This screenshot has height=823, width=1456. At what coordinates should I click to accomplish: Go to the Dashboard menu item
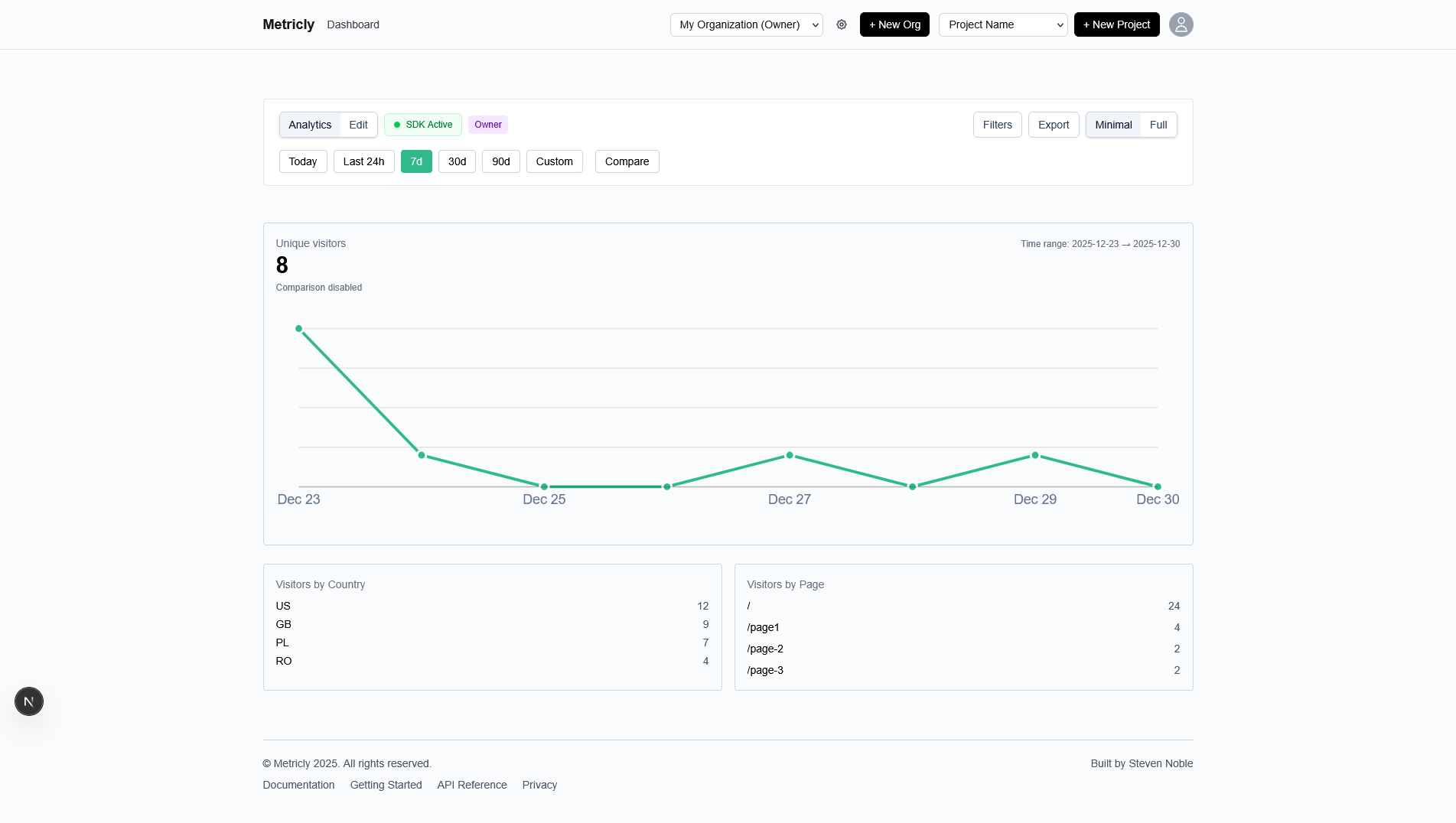pyautogui.click(x=353, y=24)
